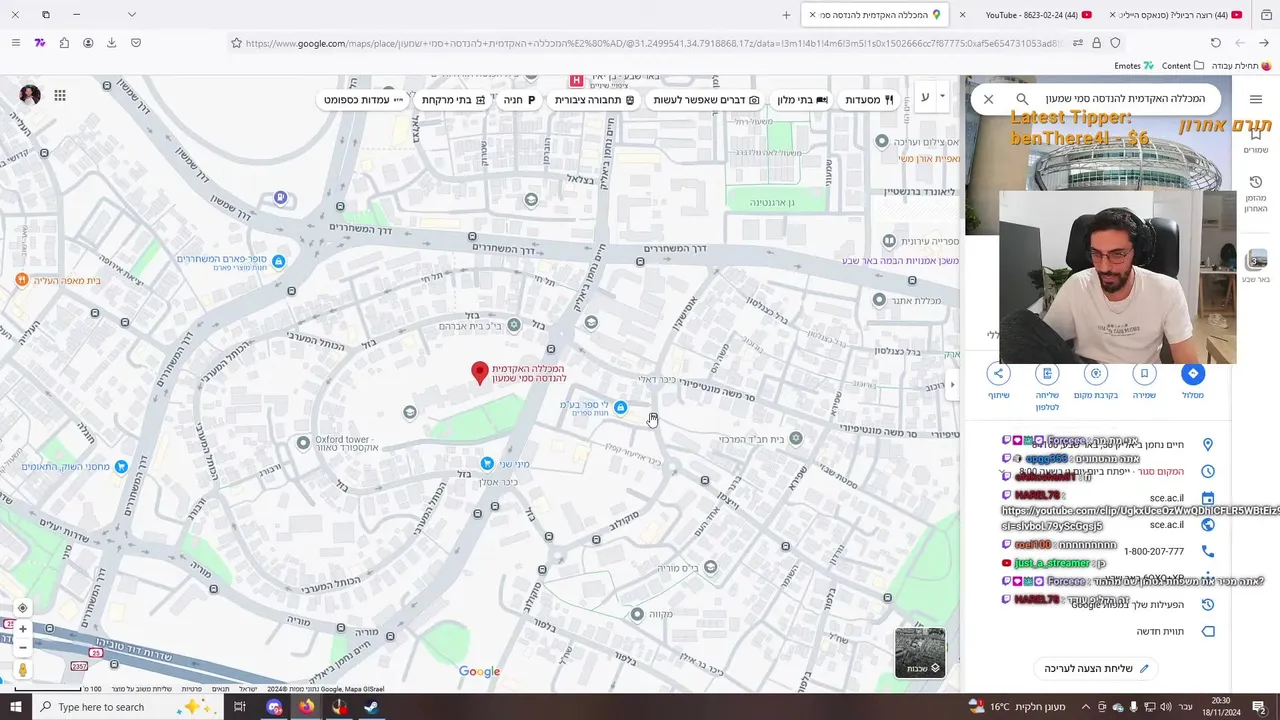1280x720 pixels.
Task: Select the Beer Sheva sidebar thumbnail
Action: [1256, 260]
